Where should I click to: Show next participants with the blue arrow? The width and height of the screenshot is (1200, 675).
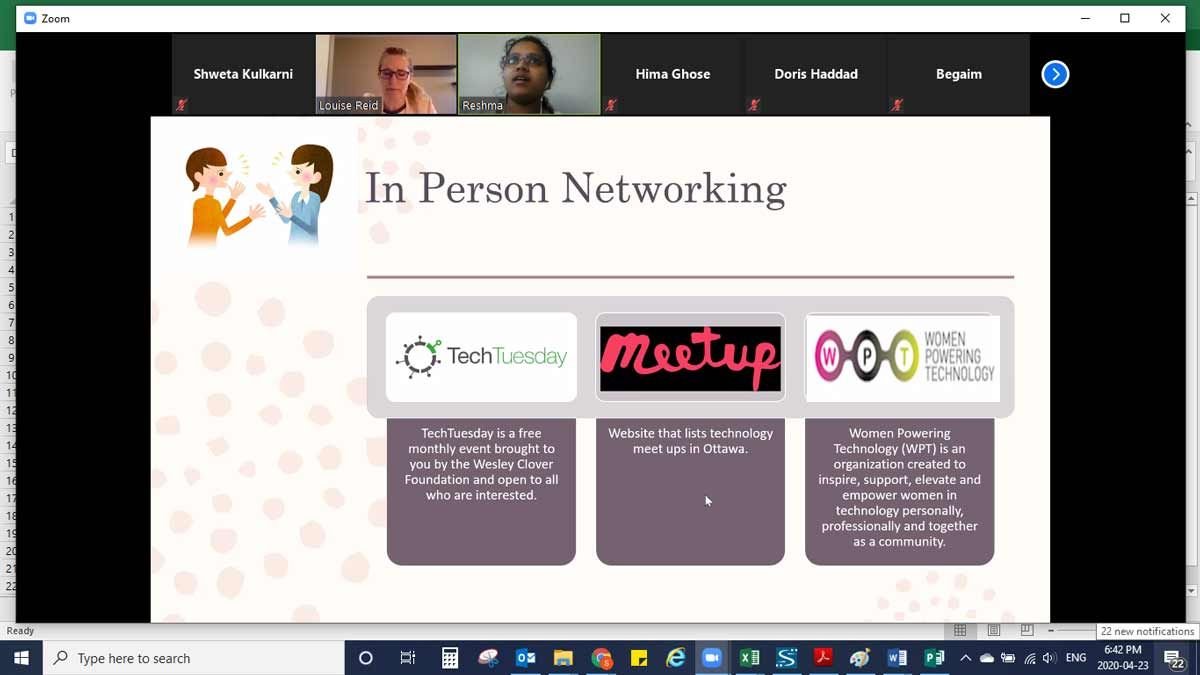coord(1055,74)
